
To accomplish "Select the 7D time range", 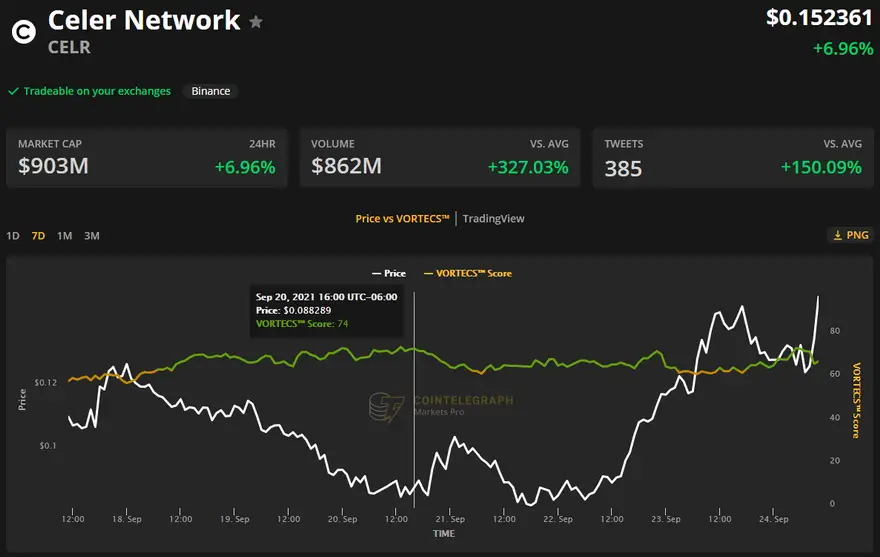I will [x=38, y=236].
